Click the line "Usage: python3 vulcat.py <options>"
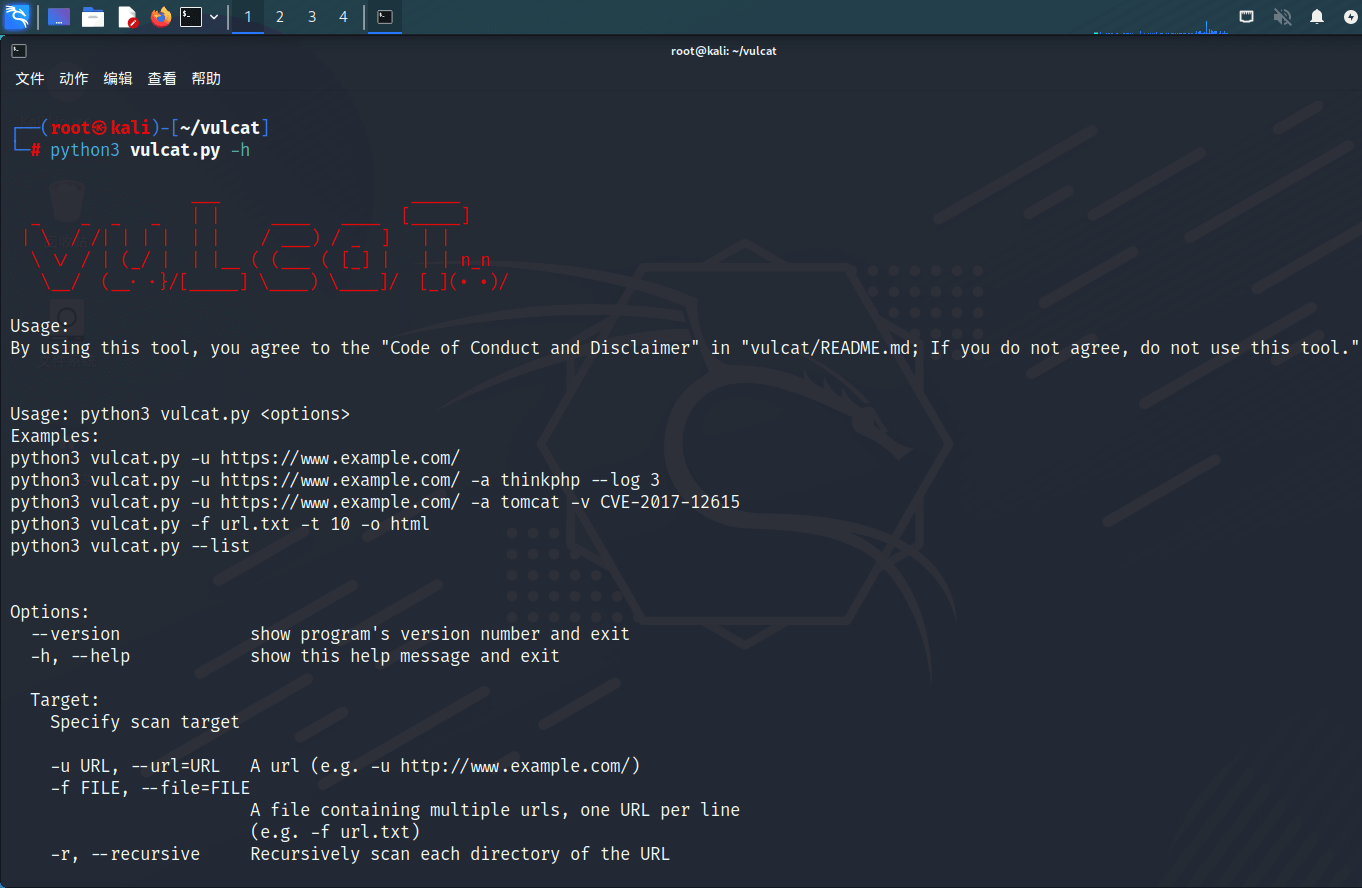 pos(180,414)
